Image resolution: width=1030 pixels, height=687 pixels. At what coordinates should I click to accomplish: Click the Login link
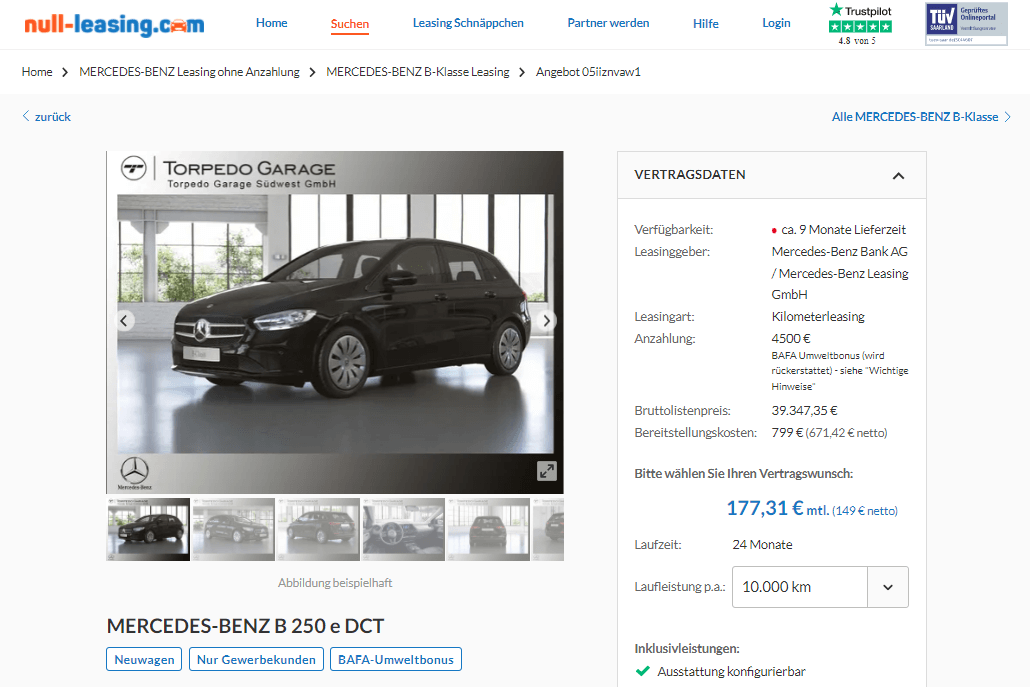click(x=776, y=23)
